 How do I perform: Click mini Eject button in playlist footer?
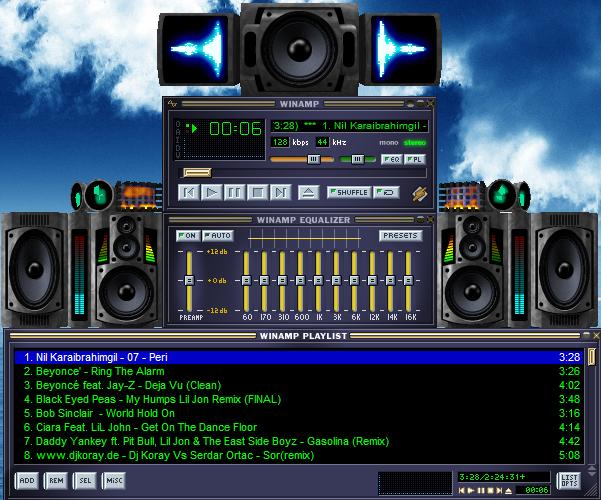pos(509,490)
